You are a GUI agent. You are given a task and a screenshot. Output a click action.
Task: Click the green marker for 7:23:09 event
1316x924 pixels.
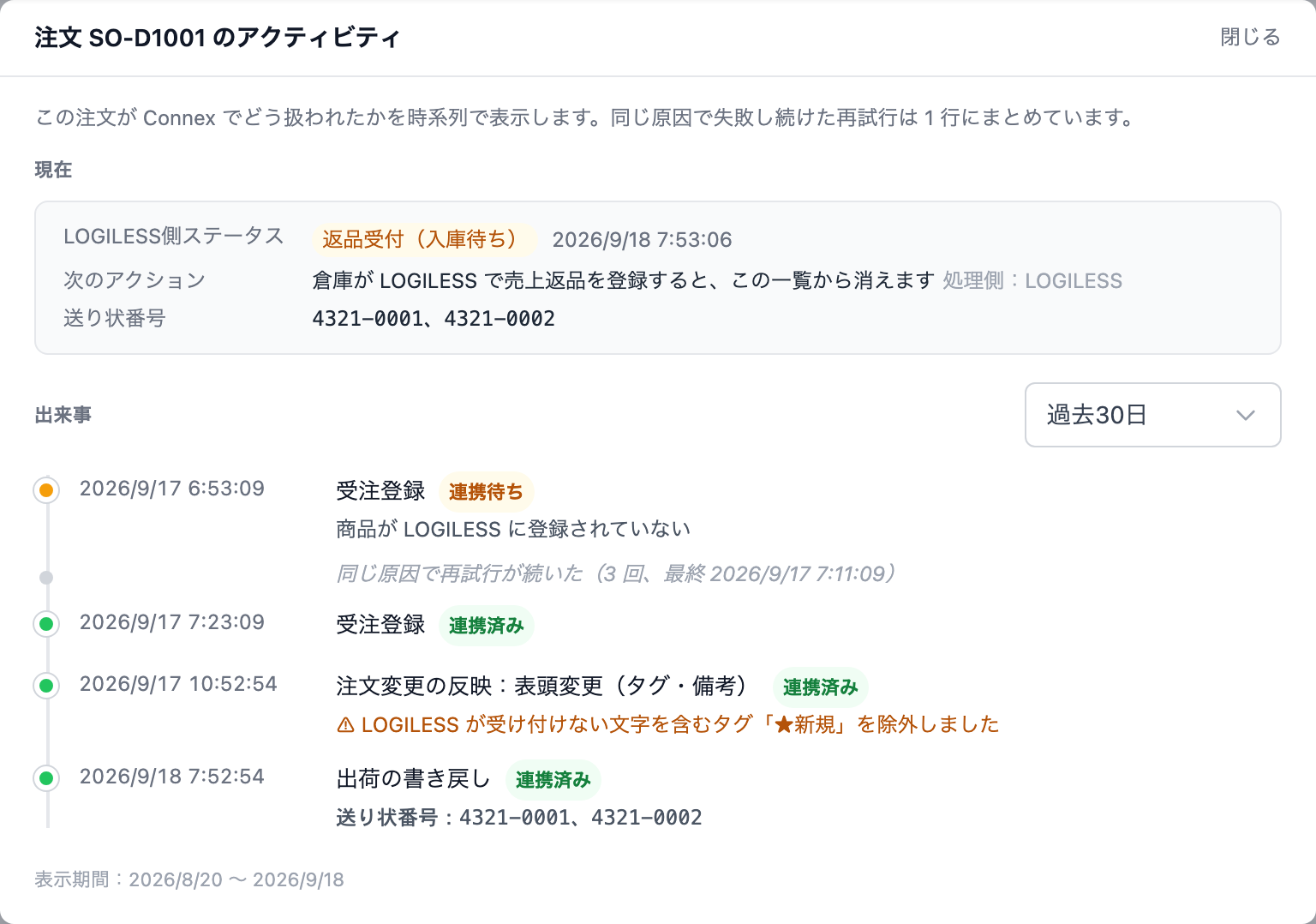pyautogui.click(x=46, y=624)
